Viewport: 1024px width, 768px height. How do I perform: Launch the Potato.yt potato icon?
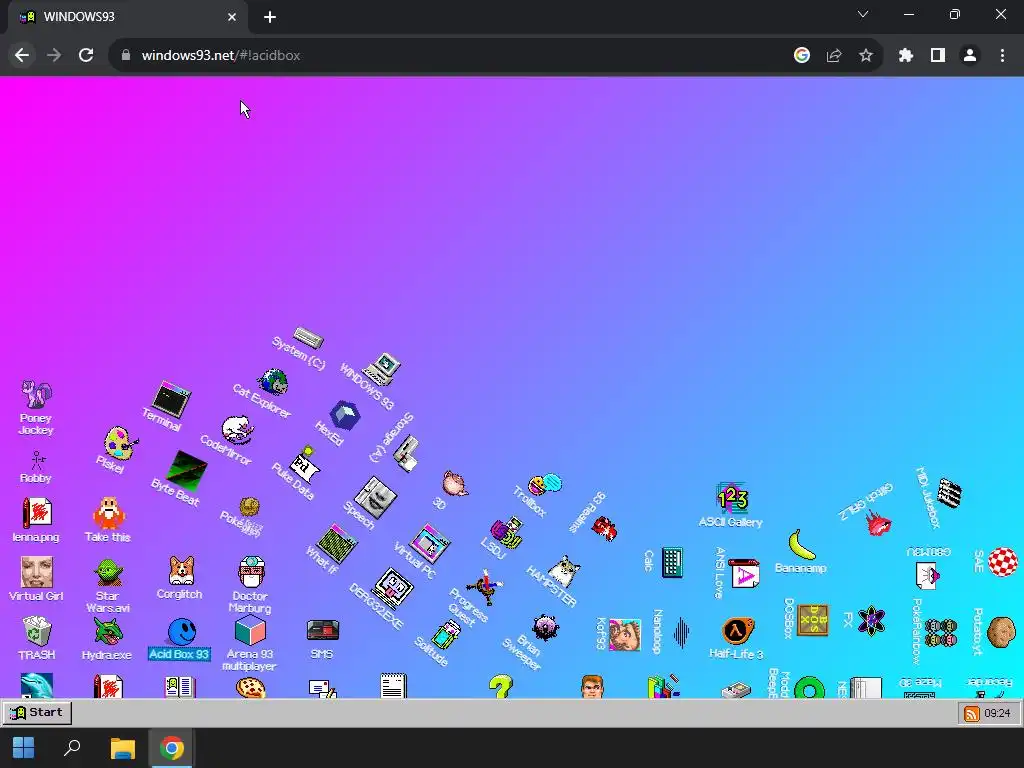click(x=1001, y=632)
